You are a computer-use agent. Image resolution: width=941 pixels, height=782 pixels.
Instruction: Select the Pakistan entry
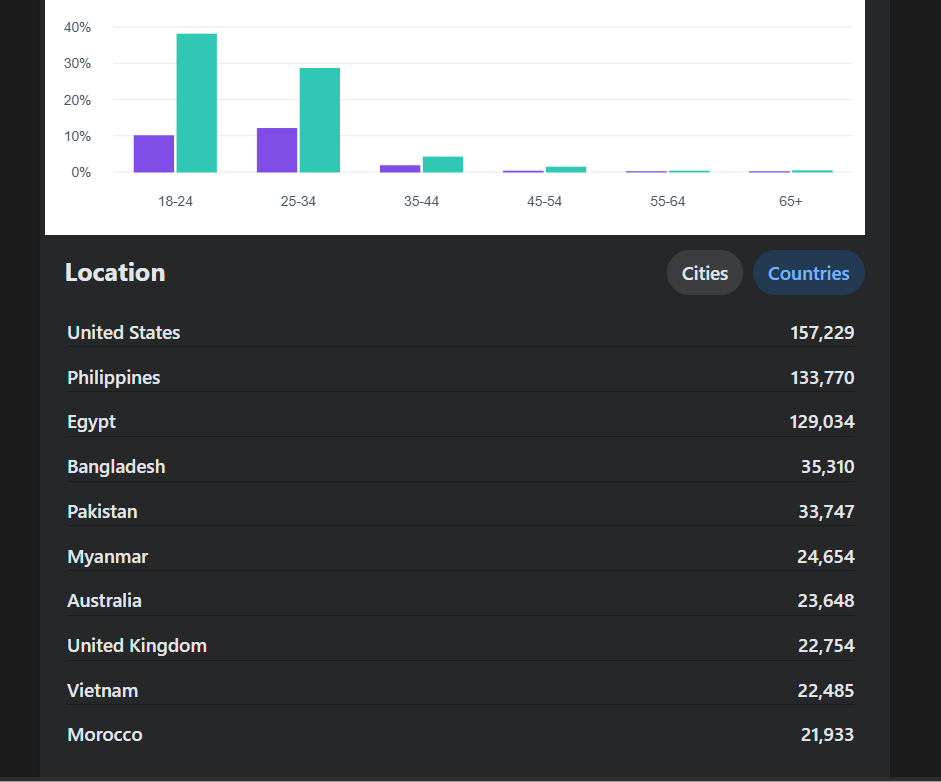click(x=460, y=511)
